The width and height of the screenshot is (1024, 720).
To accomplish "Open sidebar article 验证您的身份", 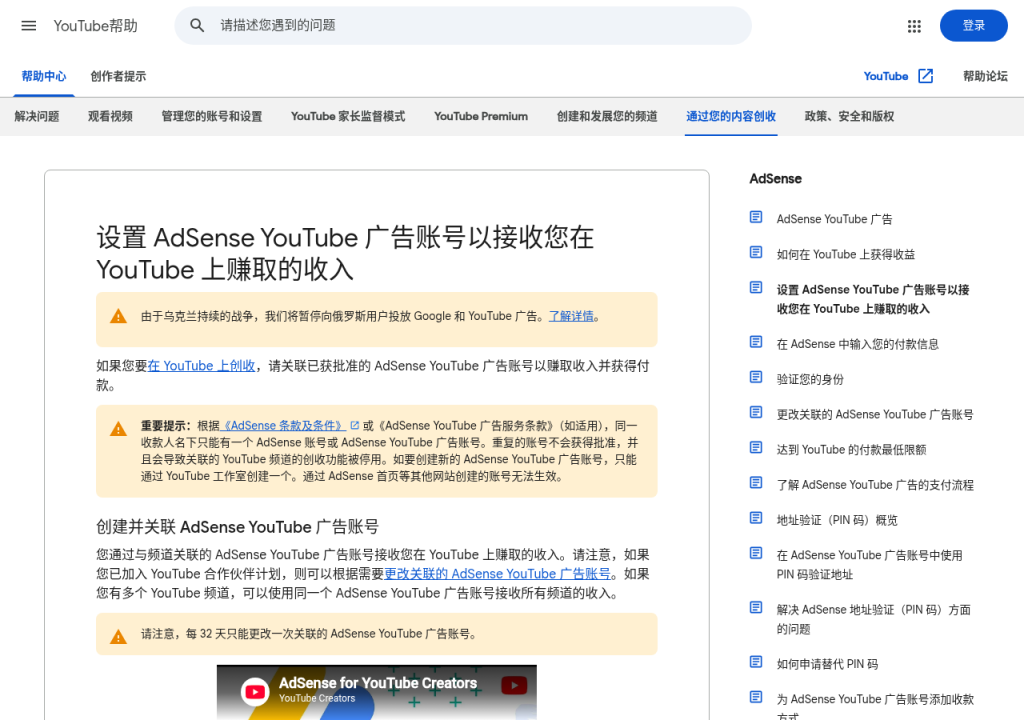I will pyautogui.click(x=810, y=379).
